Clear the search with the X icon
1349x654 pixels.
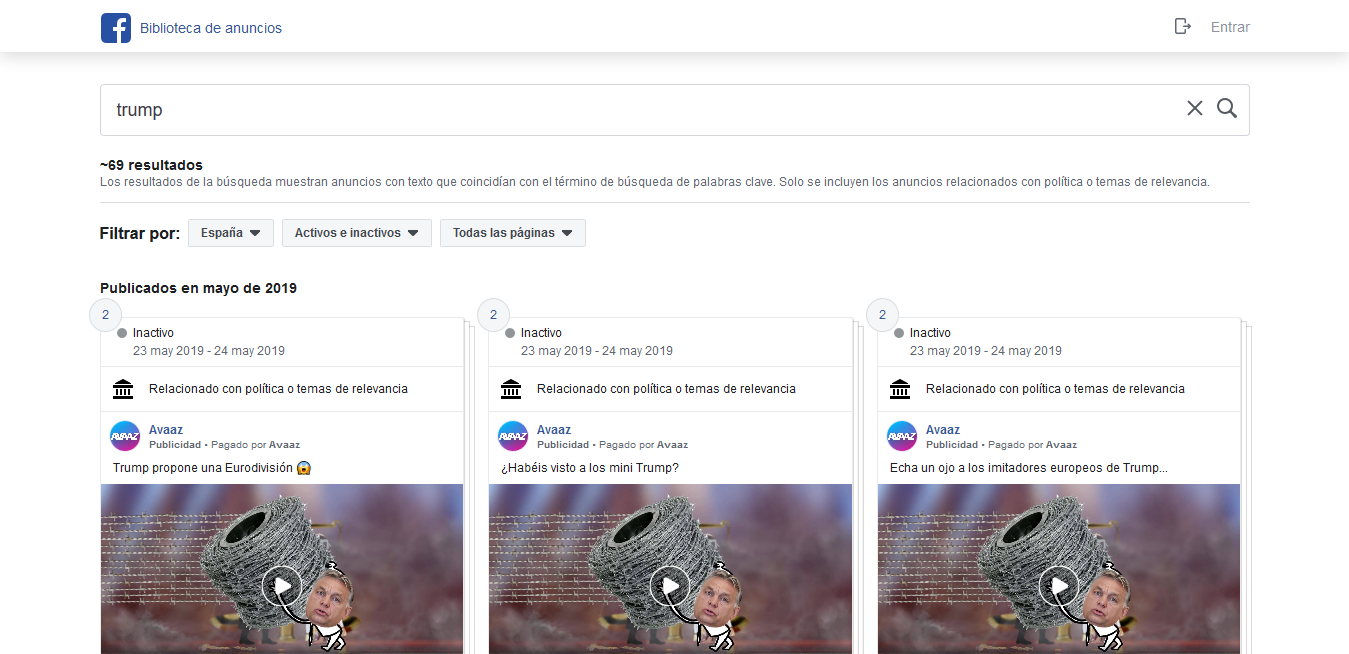coord(1195,108)
